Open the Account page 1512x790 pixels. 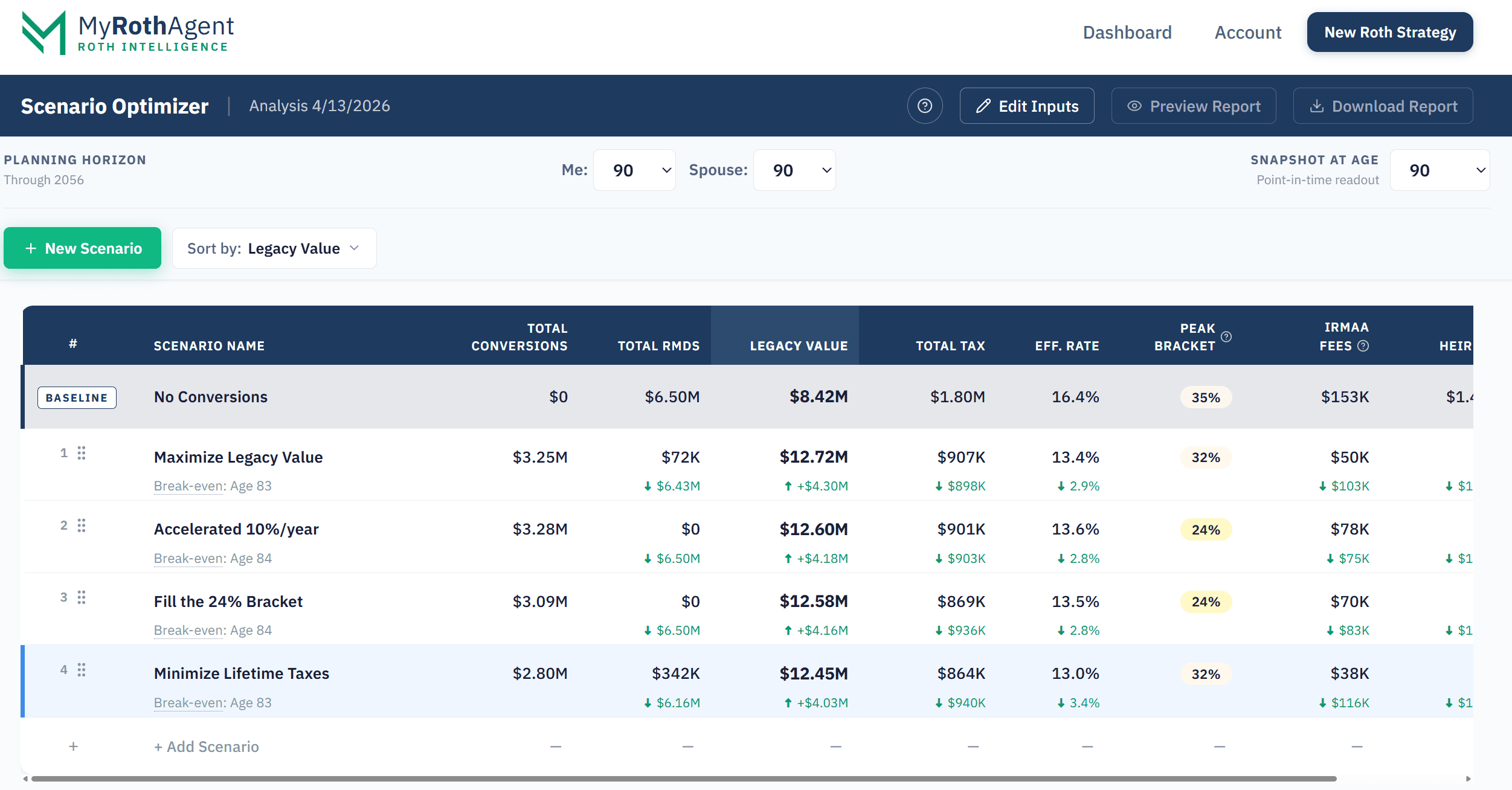[x=1248, y=32]
